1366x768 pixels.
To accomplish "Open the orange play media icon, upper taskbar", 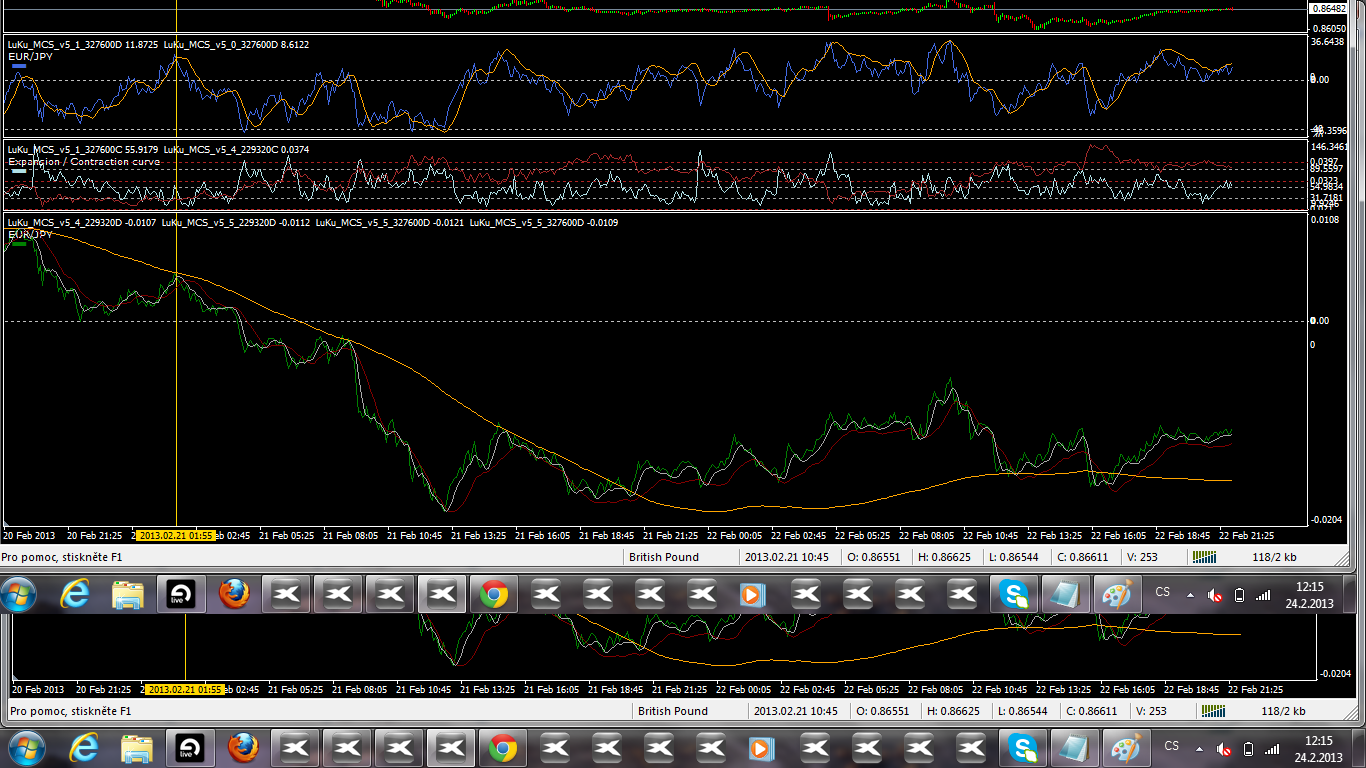I will tap(752, 594).
